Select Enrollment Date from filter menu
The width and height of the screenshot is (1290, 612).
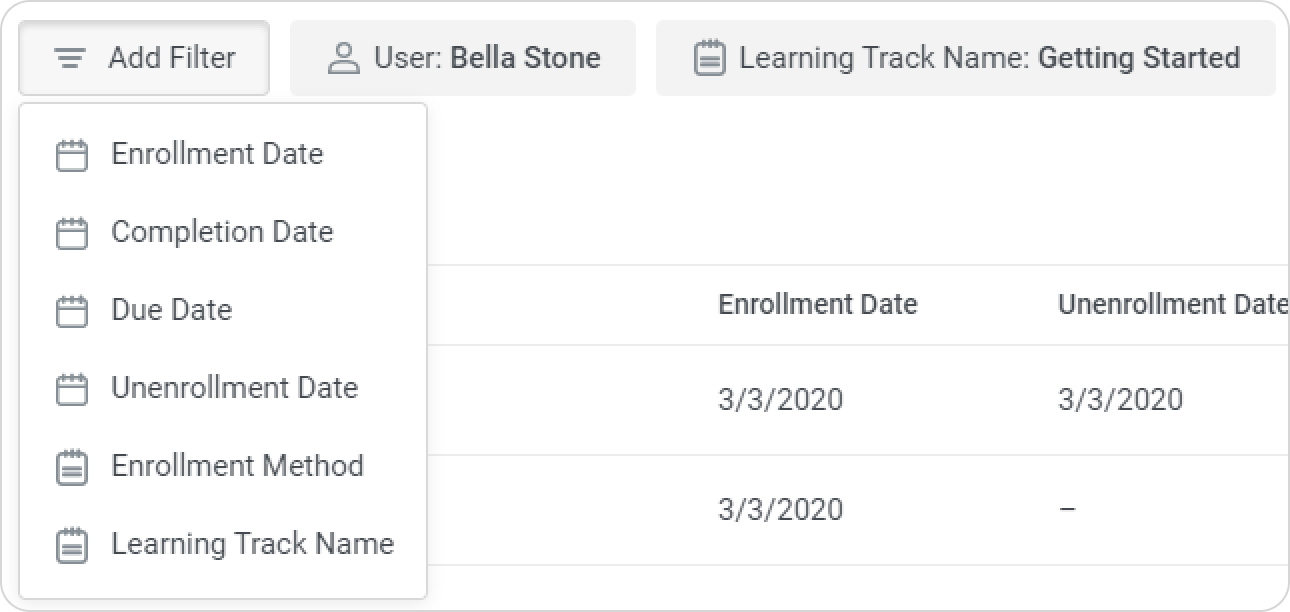217,155
